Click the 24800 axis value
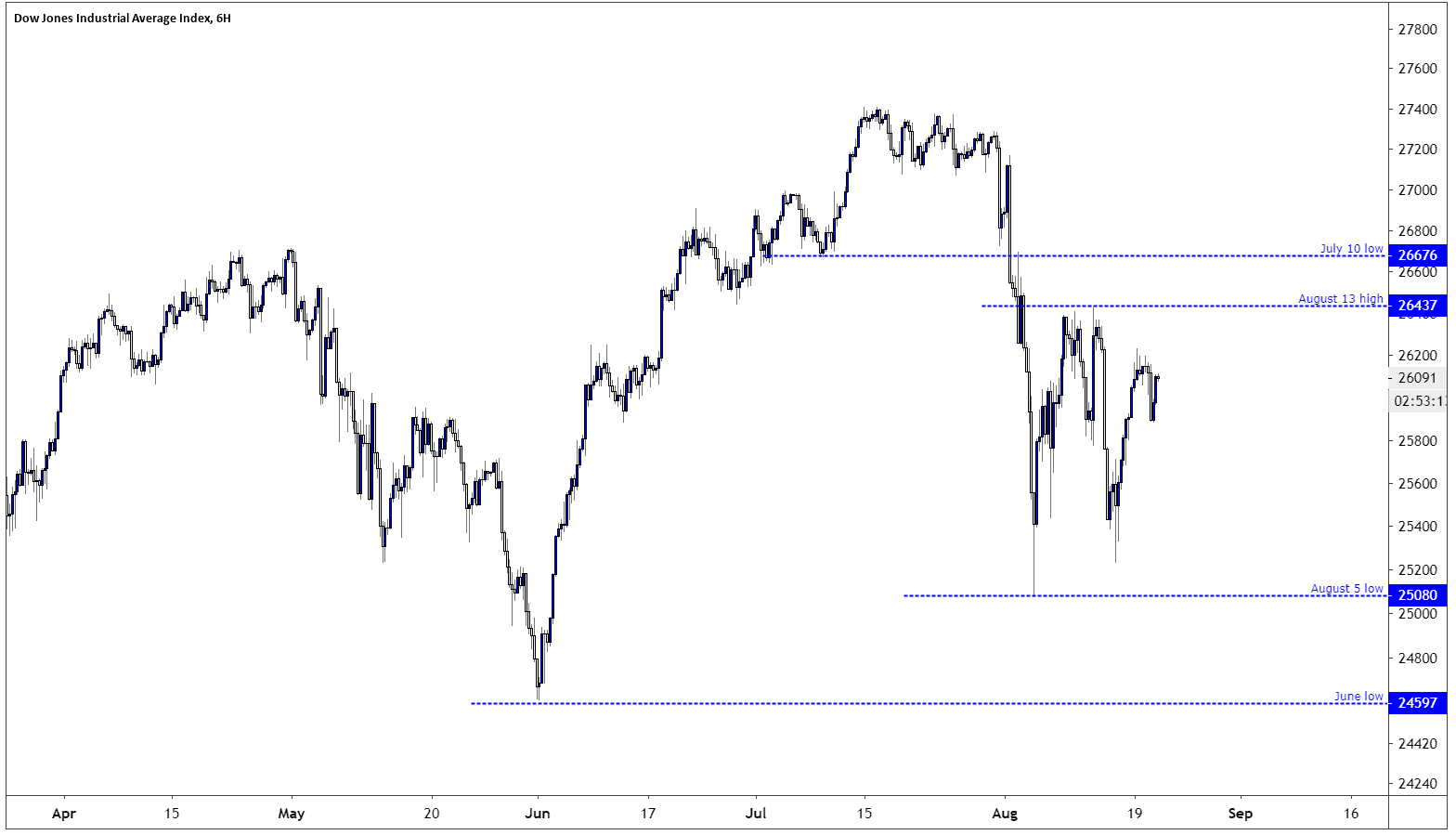1456x835 pixels. tap(1417, 659)
